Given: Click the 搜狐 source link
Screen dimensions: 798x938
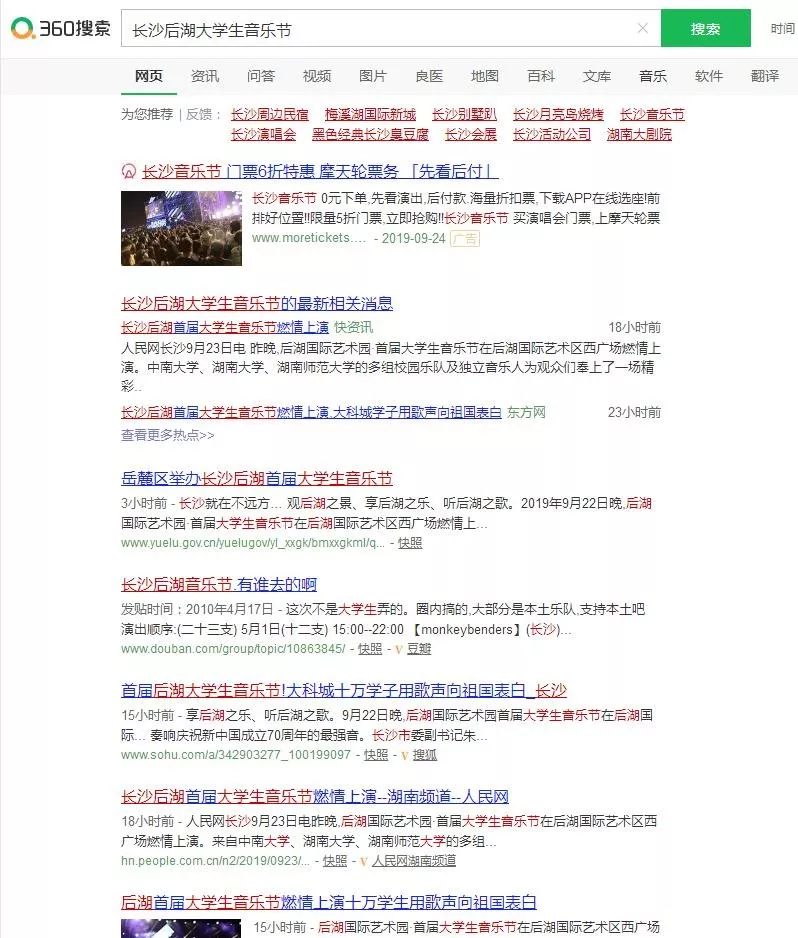Looking at the screenshot, I should 425,755.
